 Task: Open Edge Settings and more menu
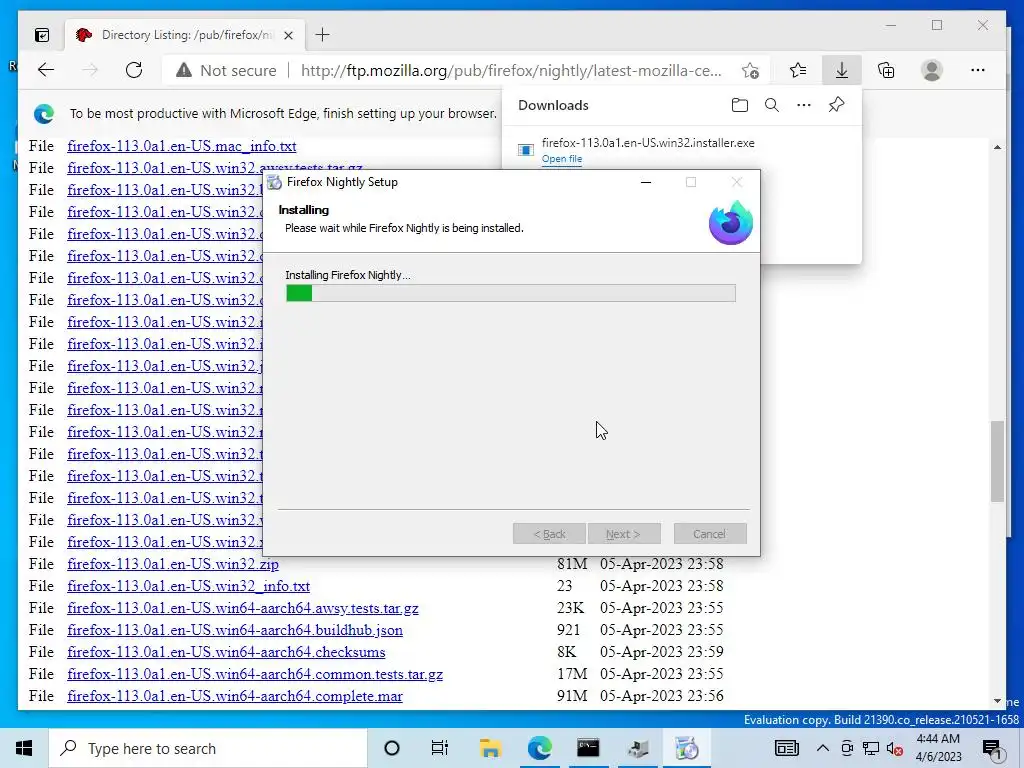(x=978, y=70)
